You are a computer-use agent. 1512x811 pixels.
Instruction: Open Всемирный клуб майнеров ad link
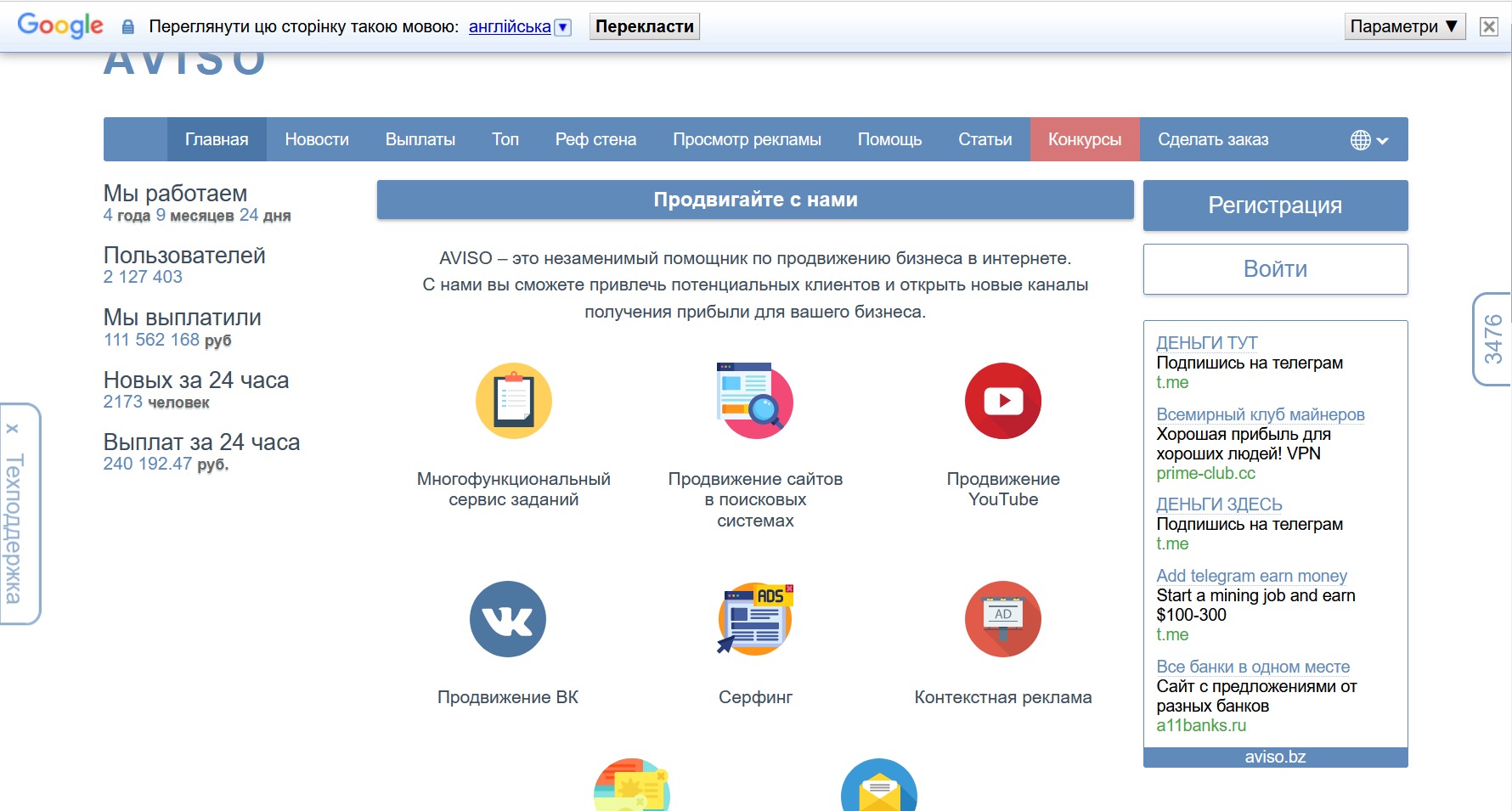(1261, 414)
